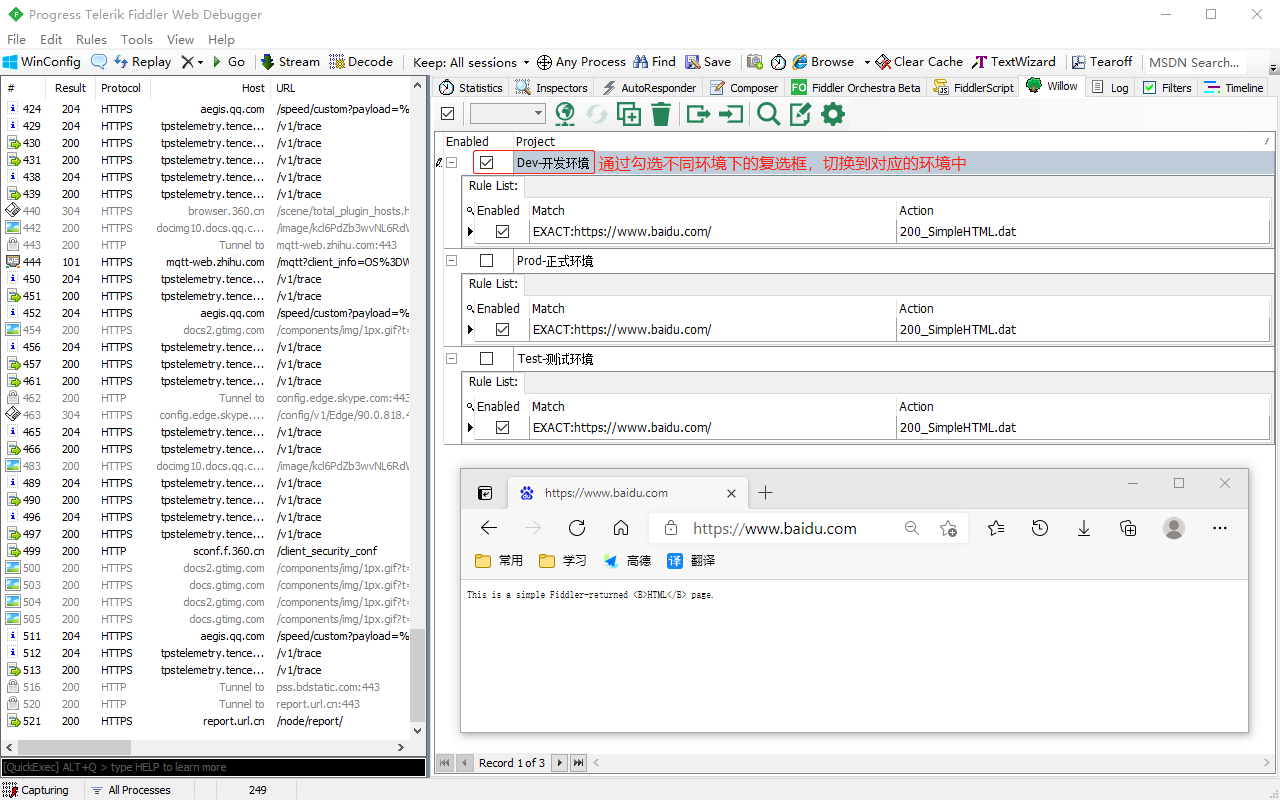Open Willow settings gear
This screenshot has height=800, width=1280.
pos(833,114)
